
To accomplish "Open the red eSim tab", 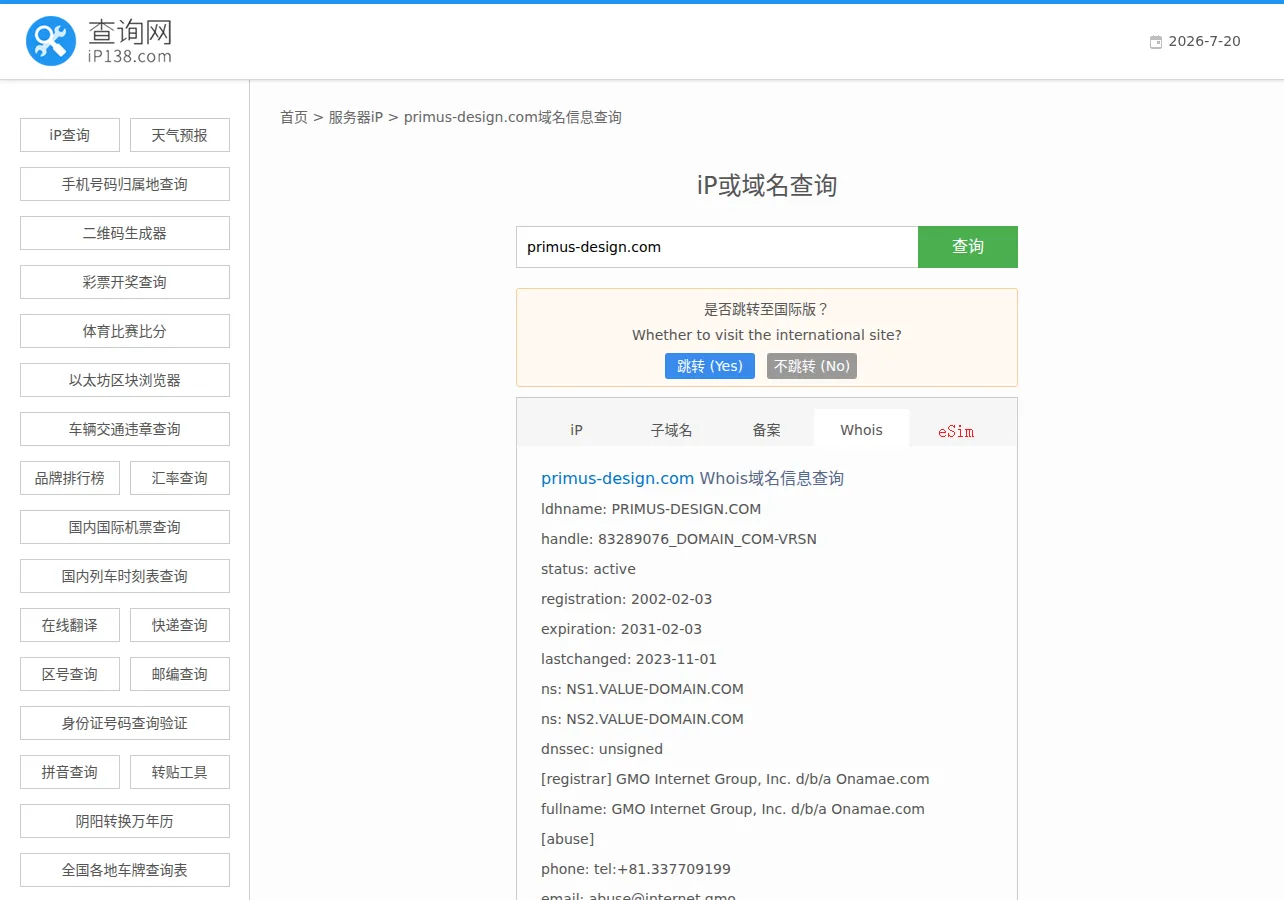I will click(x=956, y=431).
